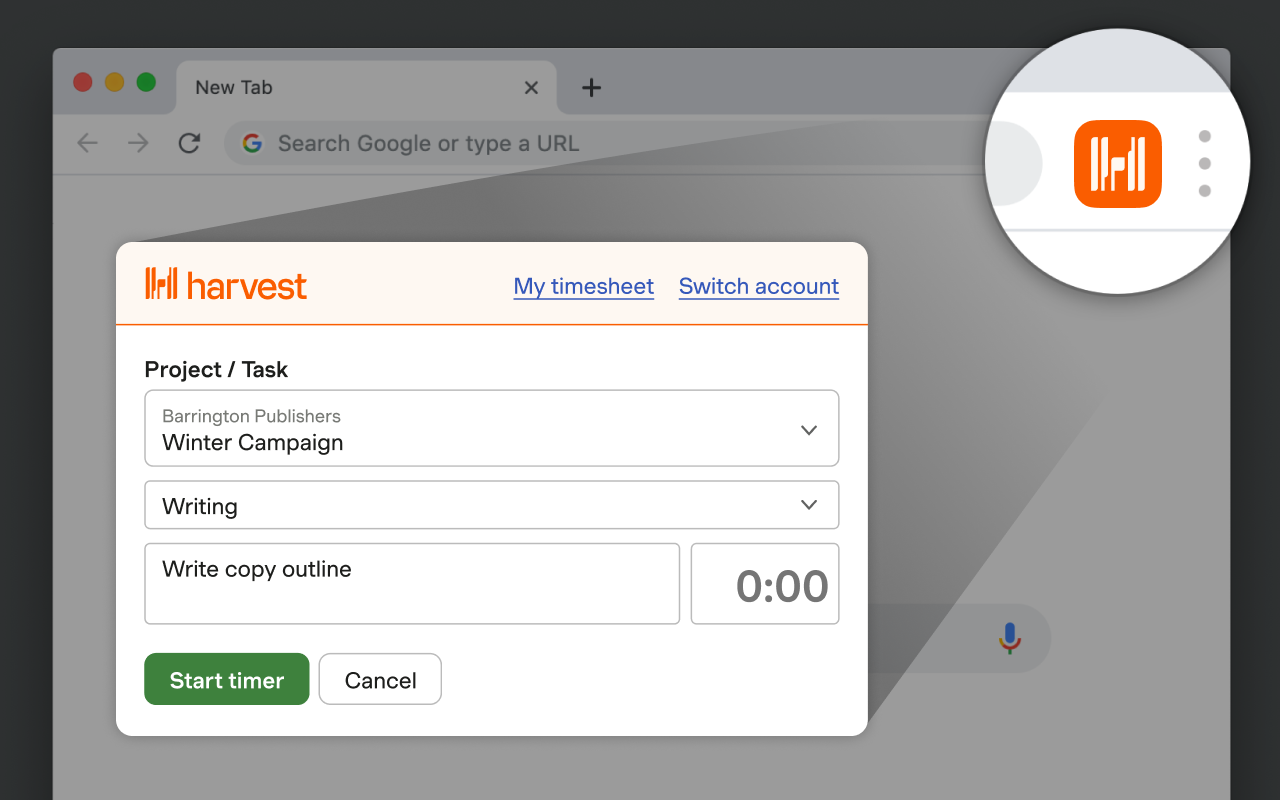
Task: Open a new tab with the plus icon
Action: click(x=591, y=88)
